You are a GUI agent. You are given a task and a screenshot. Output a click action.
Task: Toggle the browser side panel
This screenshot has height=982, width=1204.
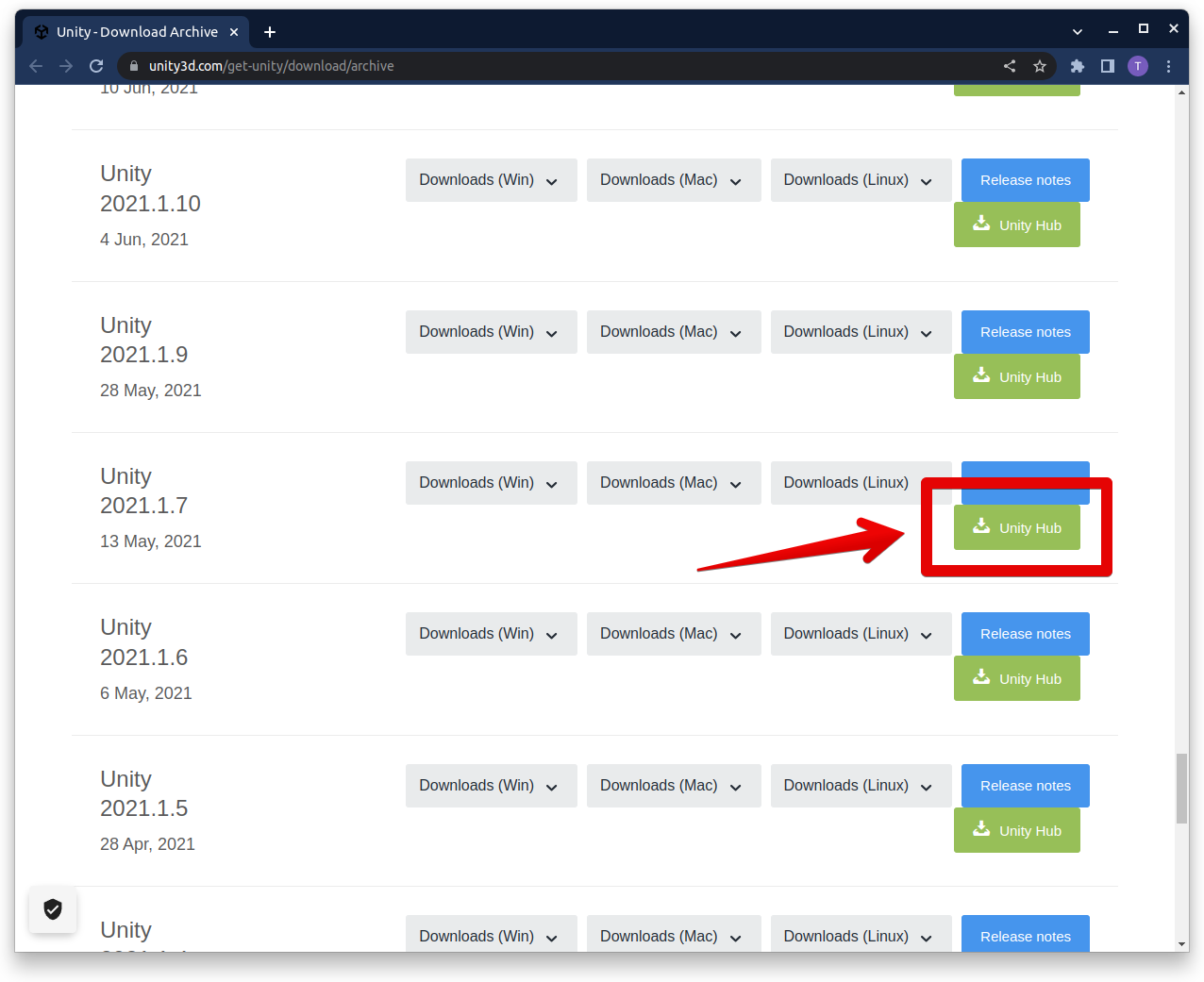(x=1108, y=66)
